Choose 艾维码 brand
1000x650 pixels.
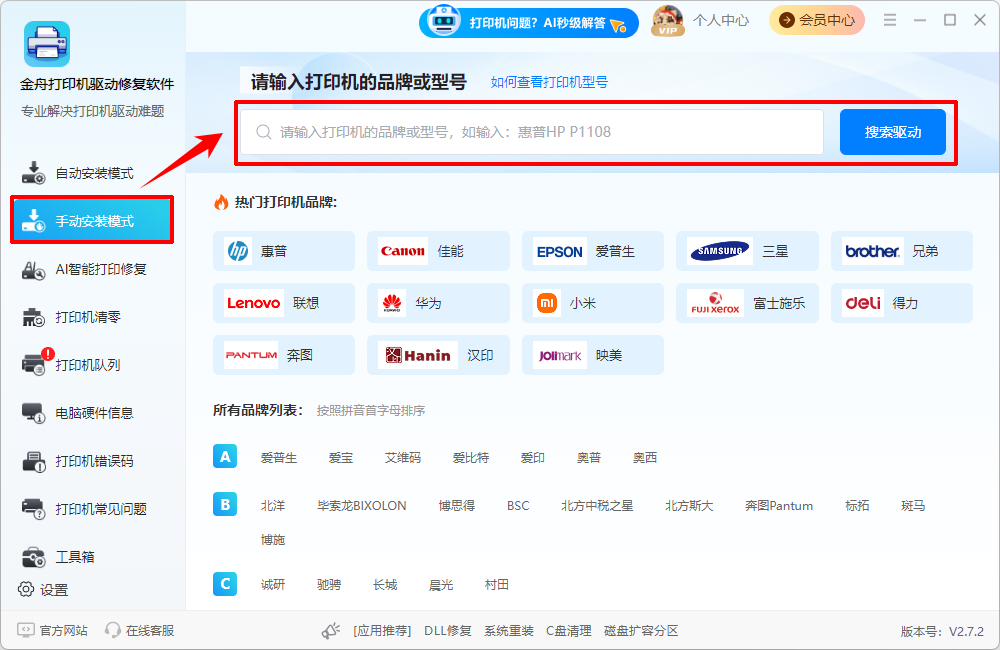tap(402, 457)
